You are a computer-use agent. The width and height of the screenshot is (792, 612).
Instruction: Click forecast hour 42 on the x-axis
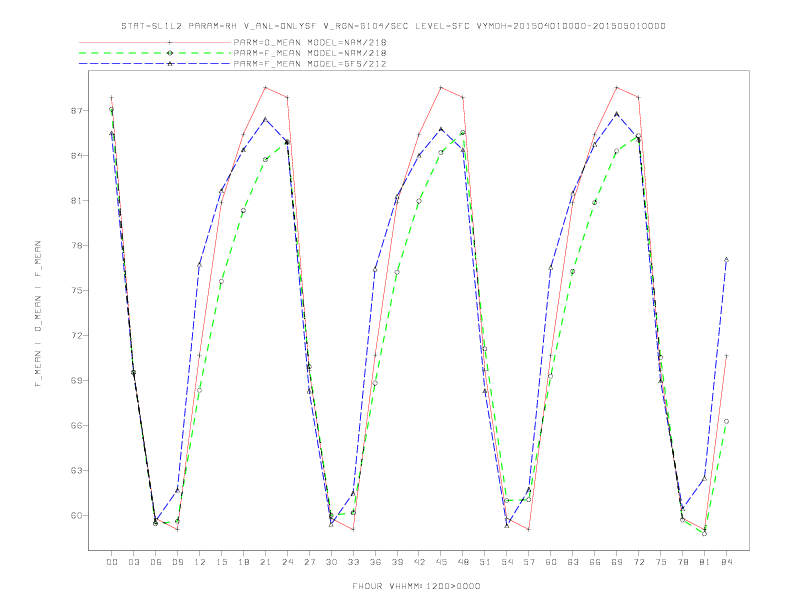point(419,562)
